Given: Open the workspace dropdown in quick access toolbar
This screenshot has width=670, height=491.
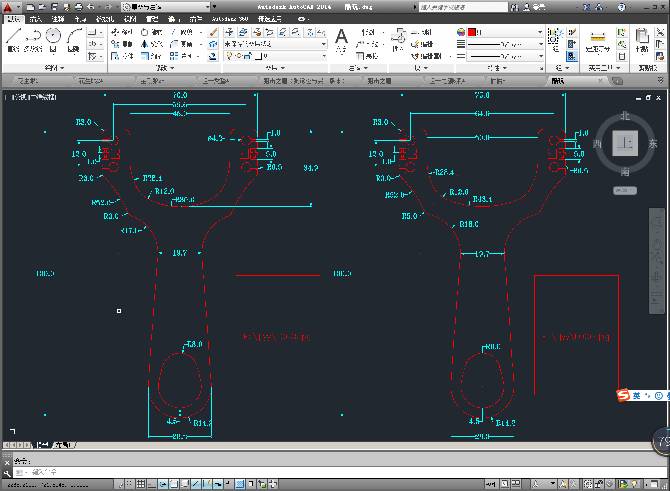Looking at the screenshot, I should [x=166, y=7].
